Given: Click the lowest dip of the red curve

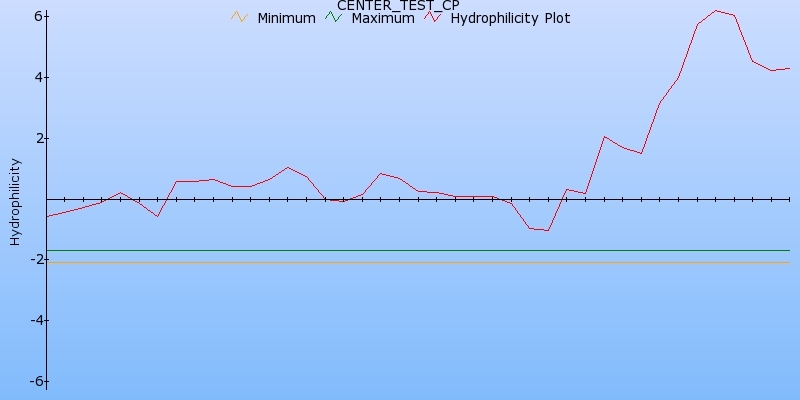Looking at the screenshot, I should coord(547,231).
